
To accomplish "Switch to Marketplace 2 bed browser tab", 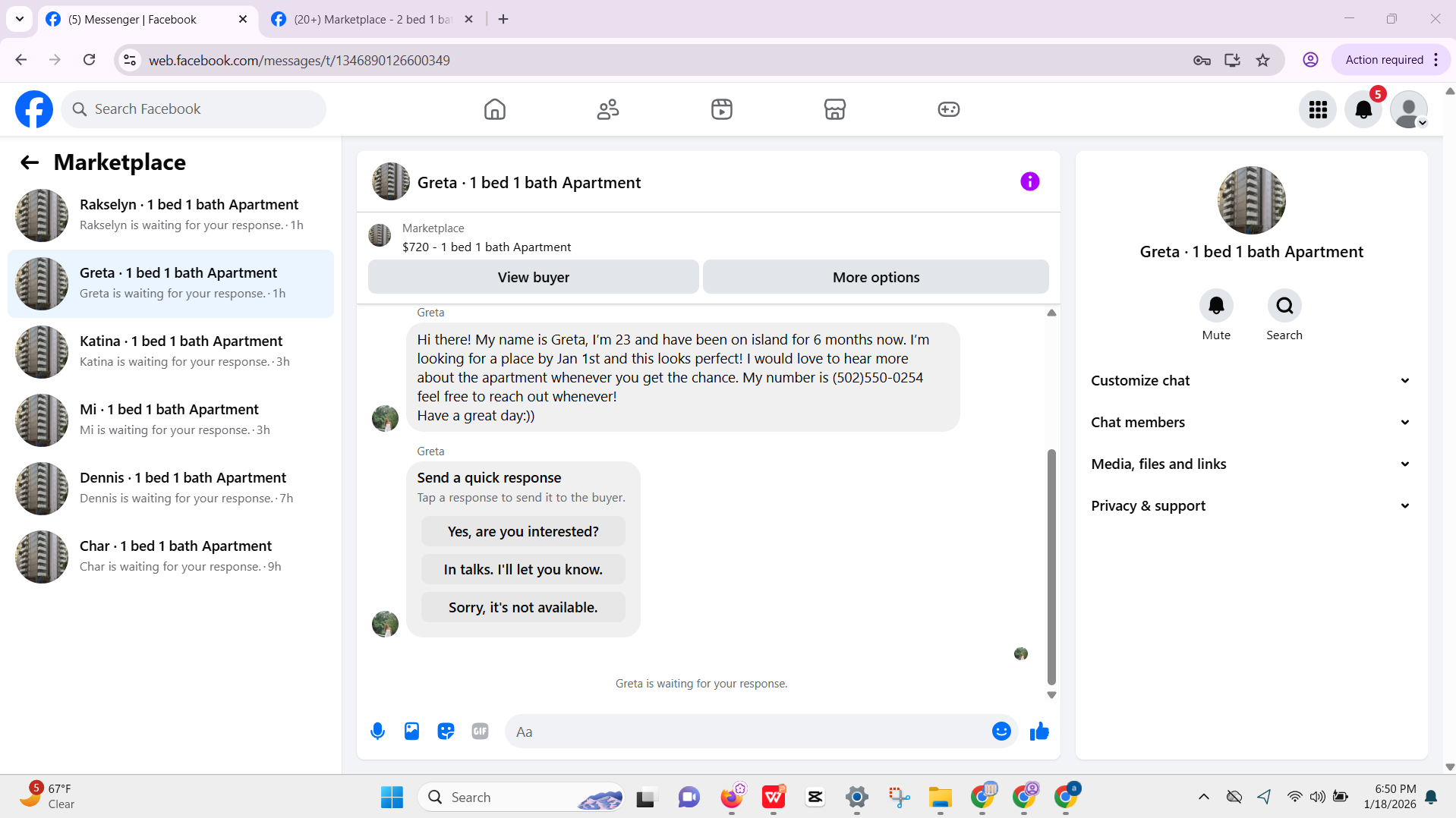I will 372,20.
